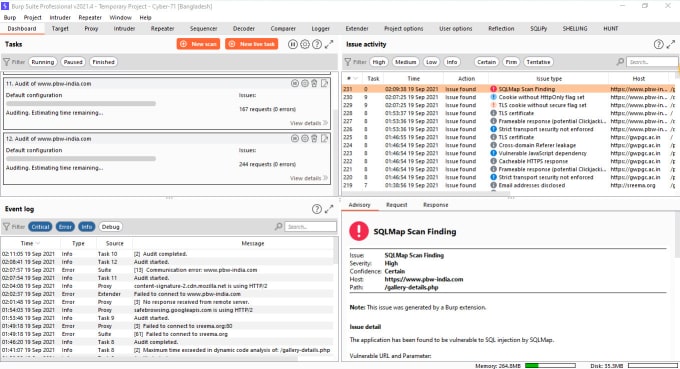
Task: Switch to the Proxy tab
Action: (91, 29)
